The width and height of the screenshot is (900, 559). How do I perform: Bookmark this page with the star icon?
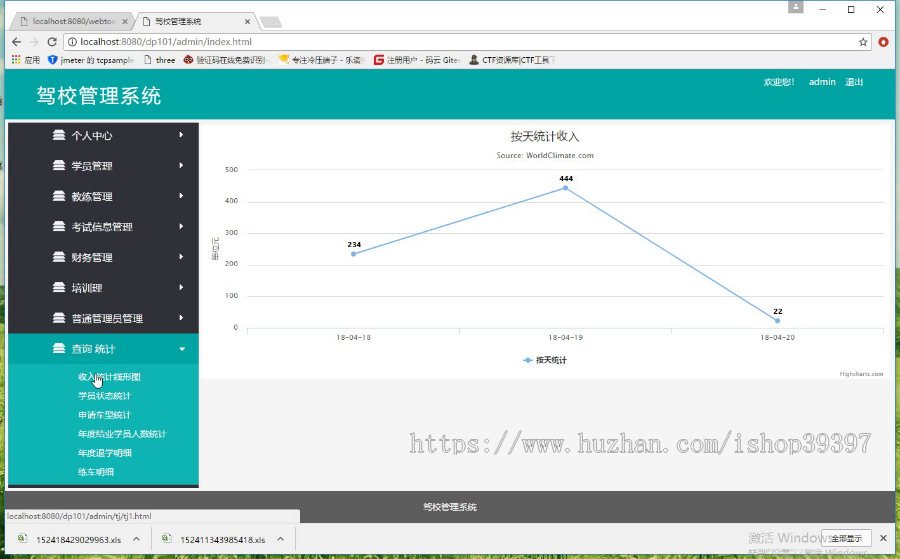pyautogui.click(x=863, y=42)
